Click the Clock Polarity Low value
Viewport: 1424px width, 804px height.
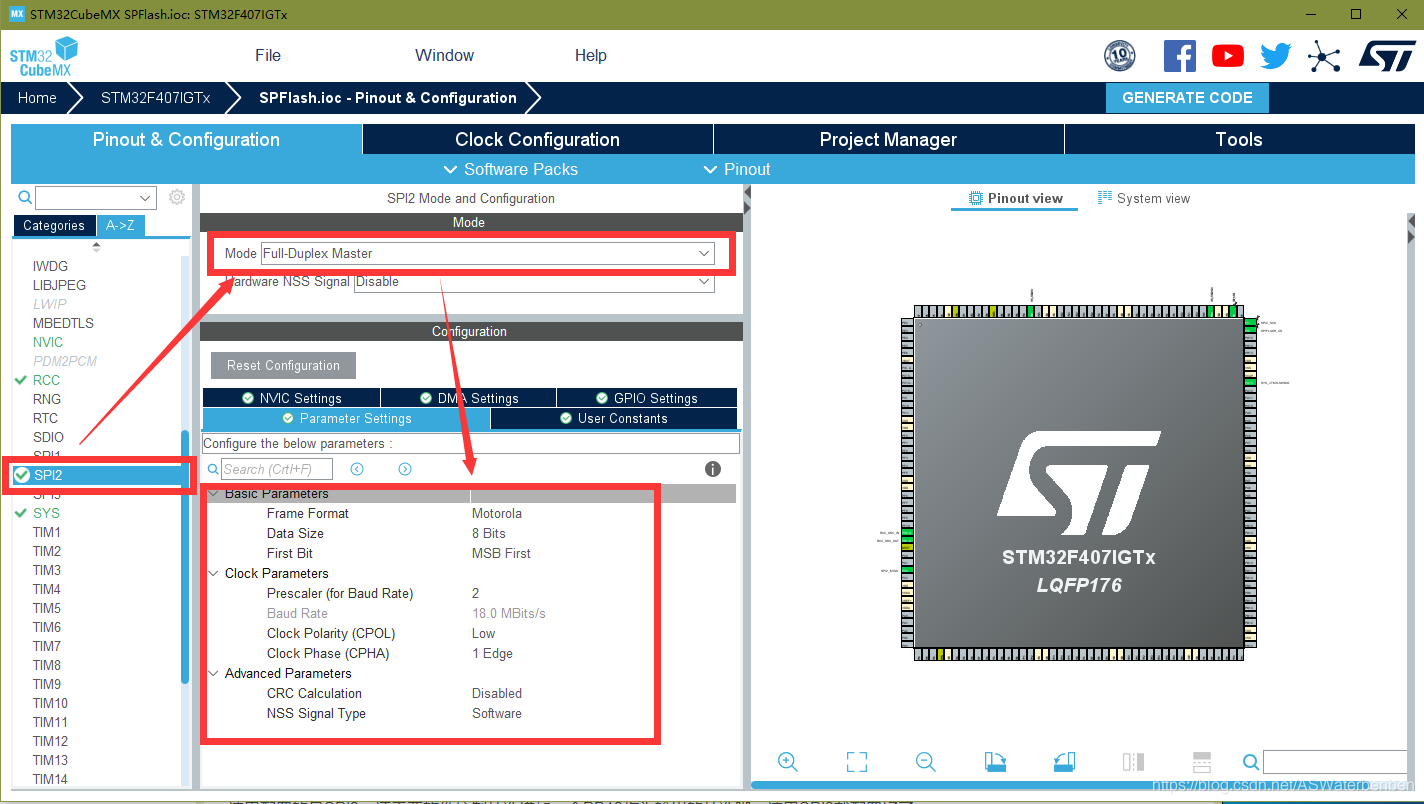click(x=484, y=634)
